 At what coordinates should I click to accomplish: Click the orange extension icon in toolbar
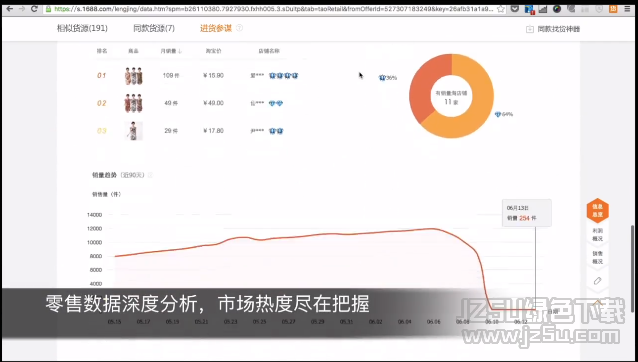tap(613, 9)
